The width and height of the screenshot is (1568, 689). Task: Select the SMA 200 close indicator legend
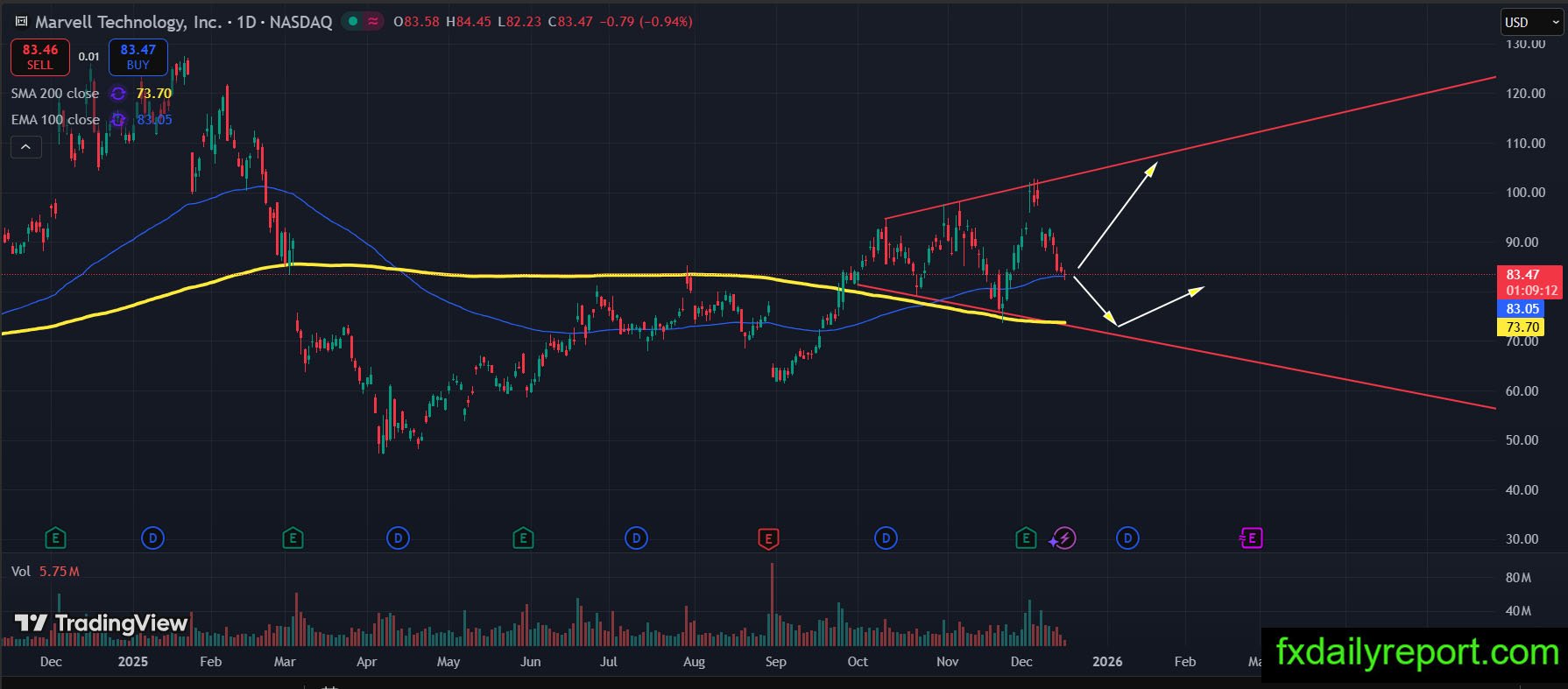point(55,94)
